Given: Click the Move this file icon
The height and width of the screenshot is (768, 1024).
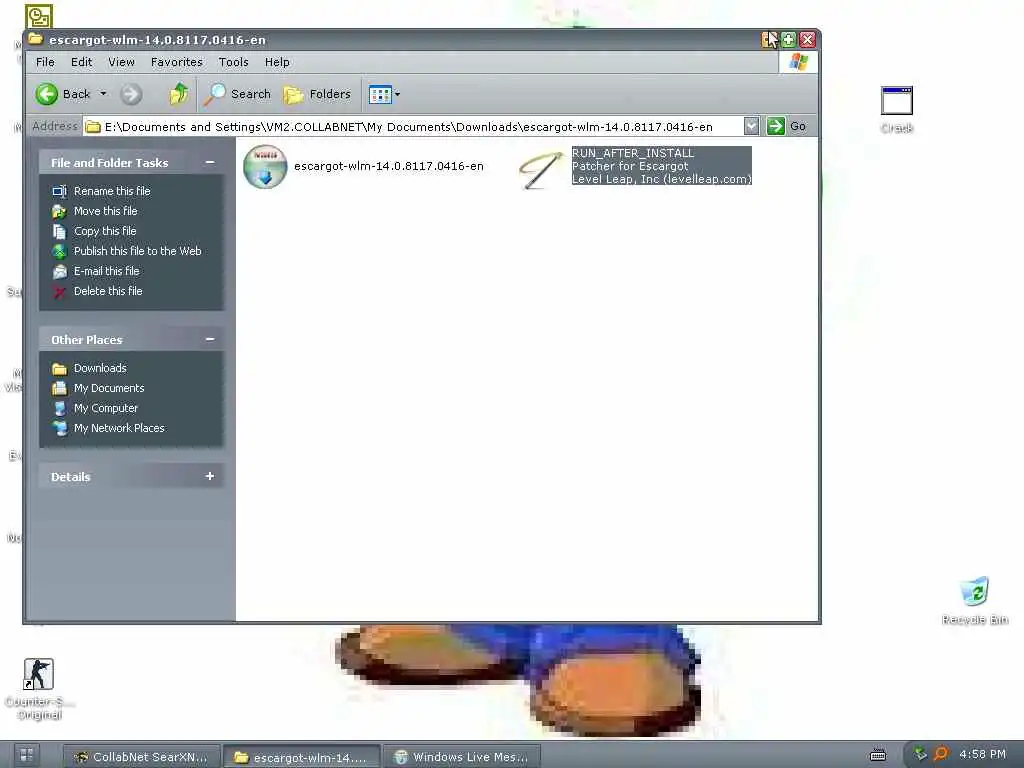Looking at the screenshot, I should click(x=59, y=212).
